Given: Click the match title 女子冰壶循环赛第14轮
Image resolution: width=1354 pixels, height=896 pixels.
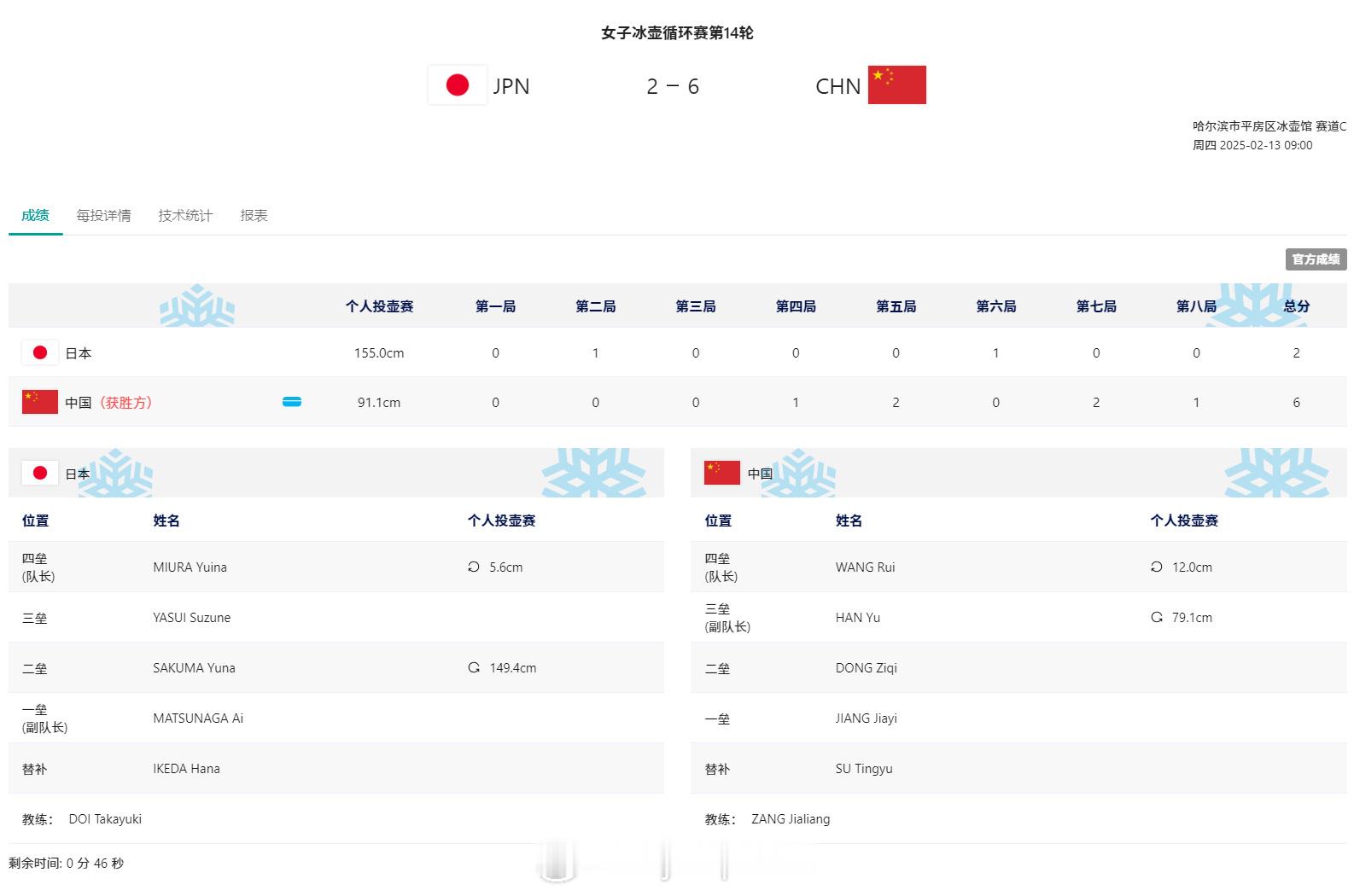Looking at the screenshot, I should 677,32.
